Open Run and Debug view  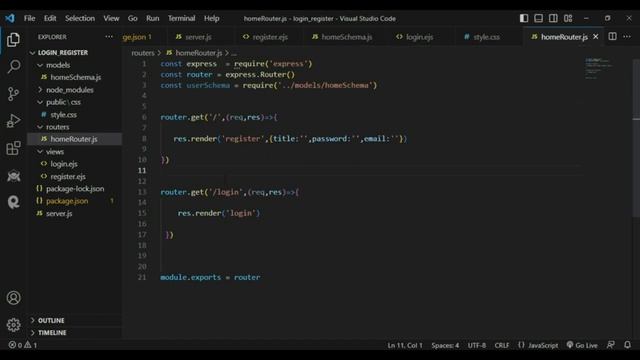(x=13, y=121)
